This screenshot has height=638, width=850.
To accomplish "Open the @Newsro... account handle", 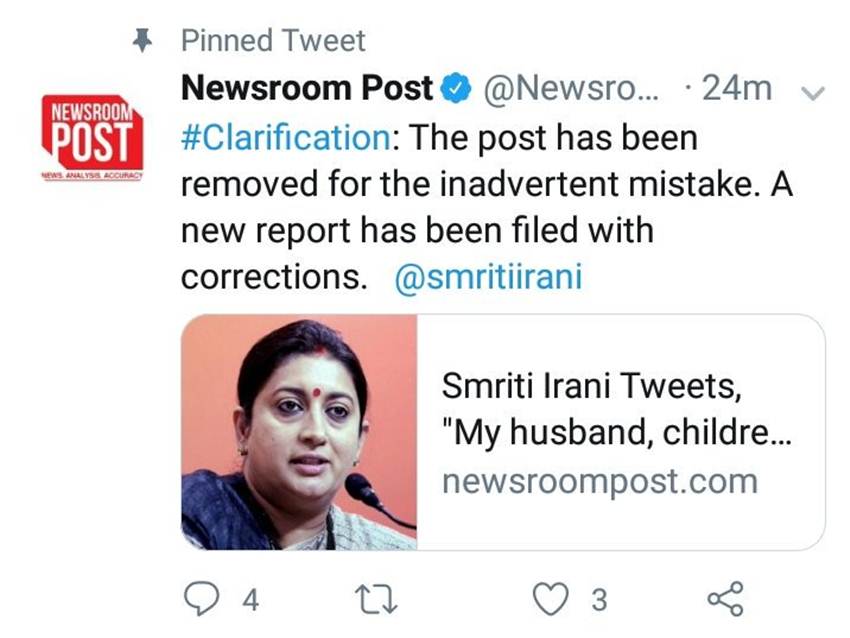I will pos(572,89).
